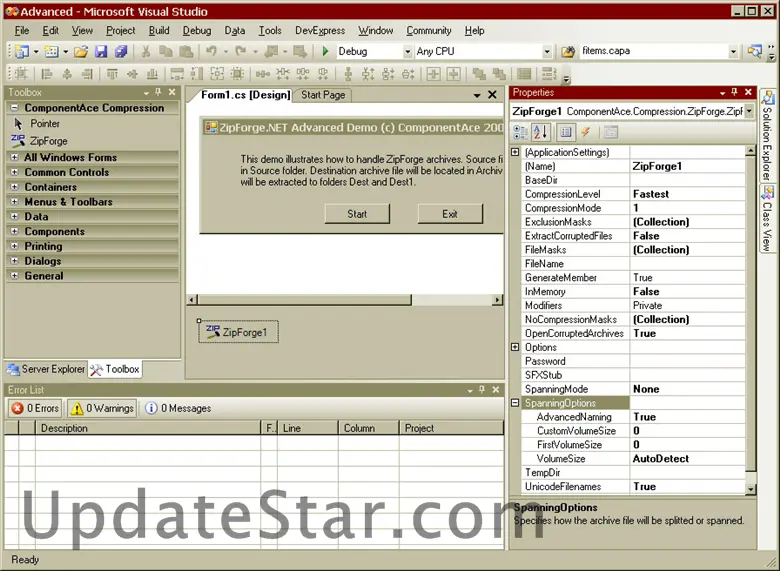Open the Solution Explorer side tab

pyautogui.click(x=768, y=135)
